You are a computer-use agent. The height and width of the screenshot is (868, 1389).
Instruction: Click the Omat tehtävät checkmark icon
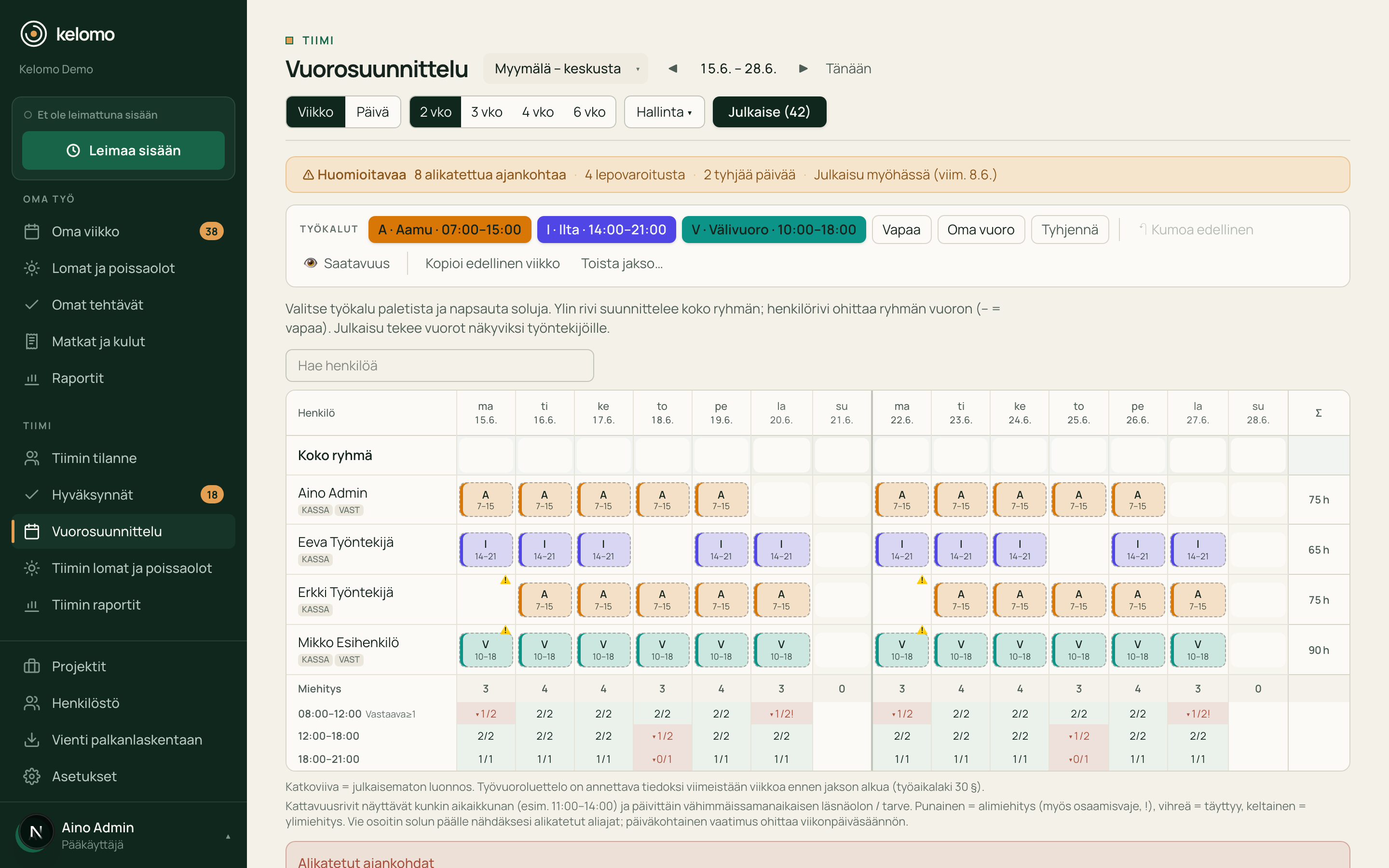coord(31,305)
